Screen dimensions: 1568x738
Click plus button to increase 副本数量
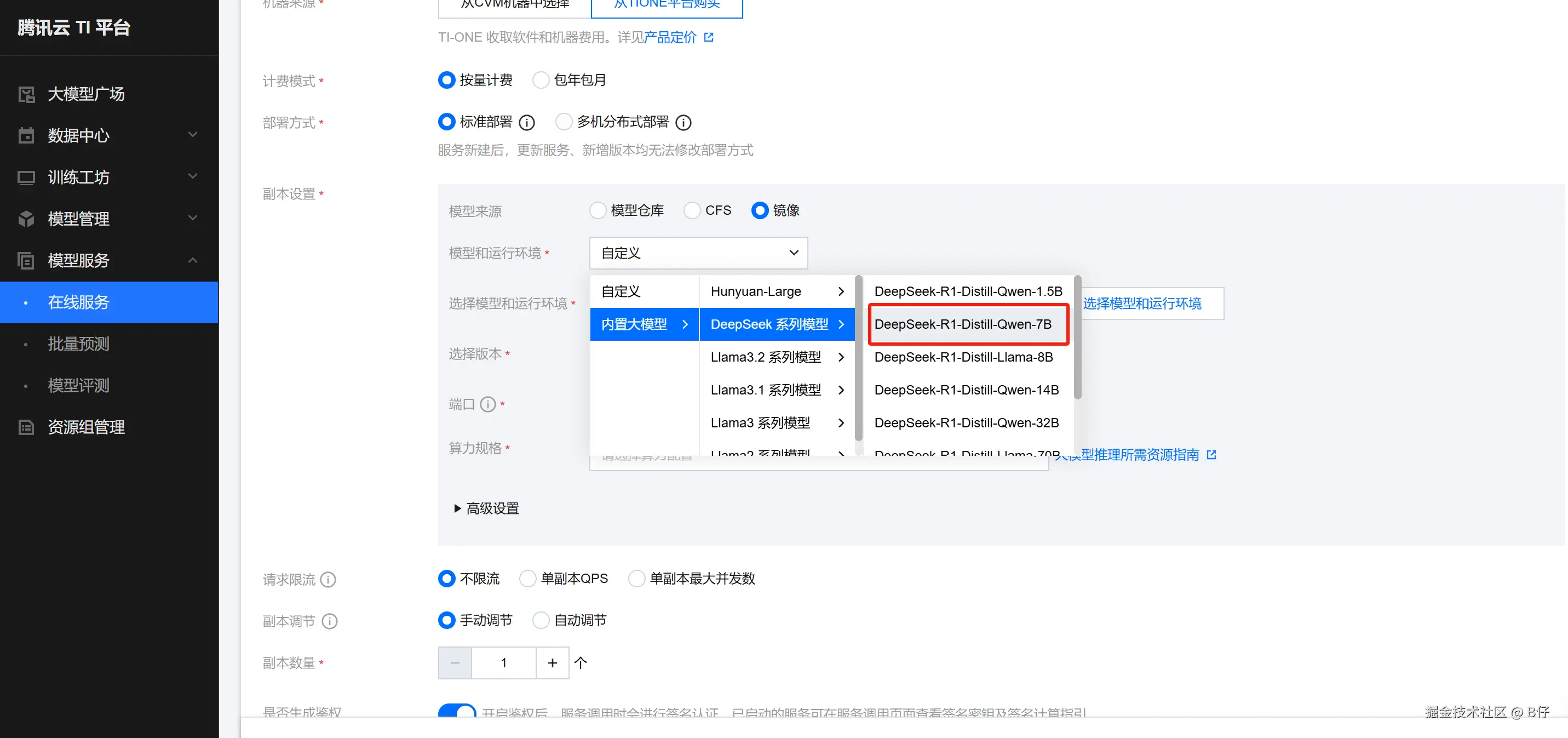tap(552, 663)
